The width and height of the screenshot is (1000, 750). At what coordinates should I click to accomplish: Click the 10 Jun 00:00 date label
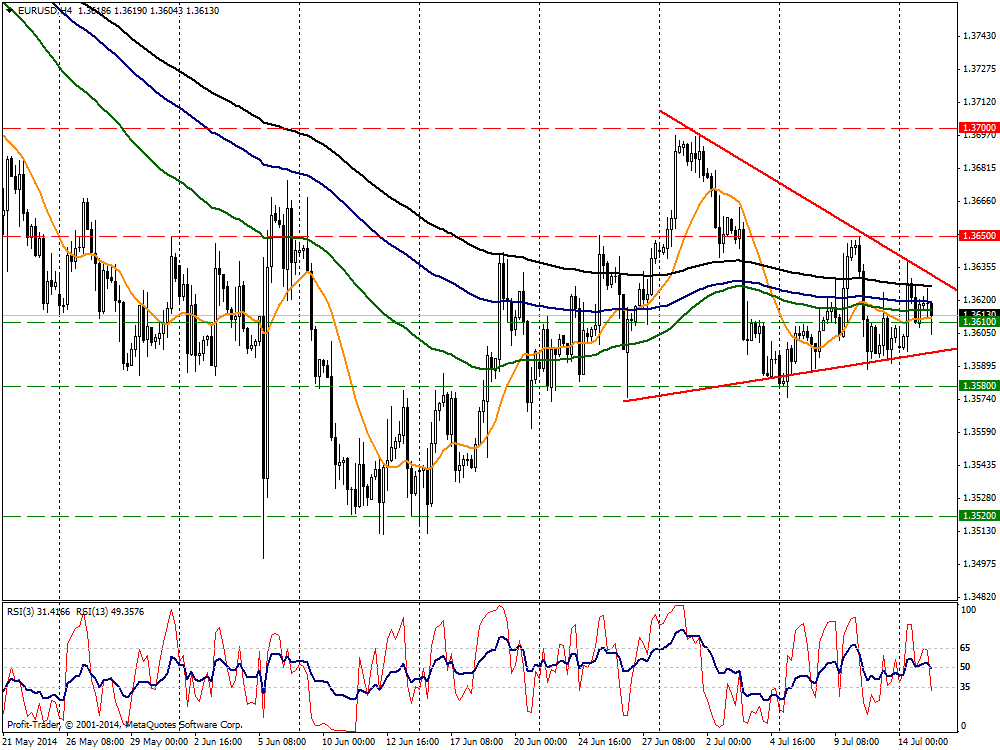(x=348, y=742)
